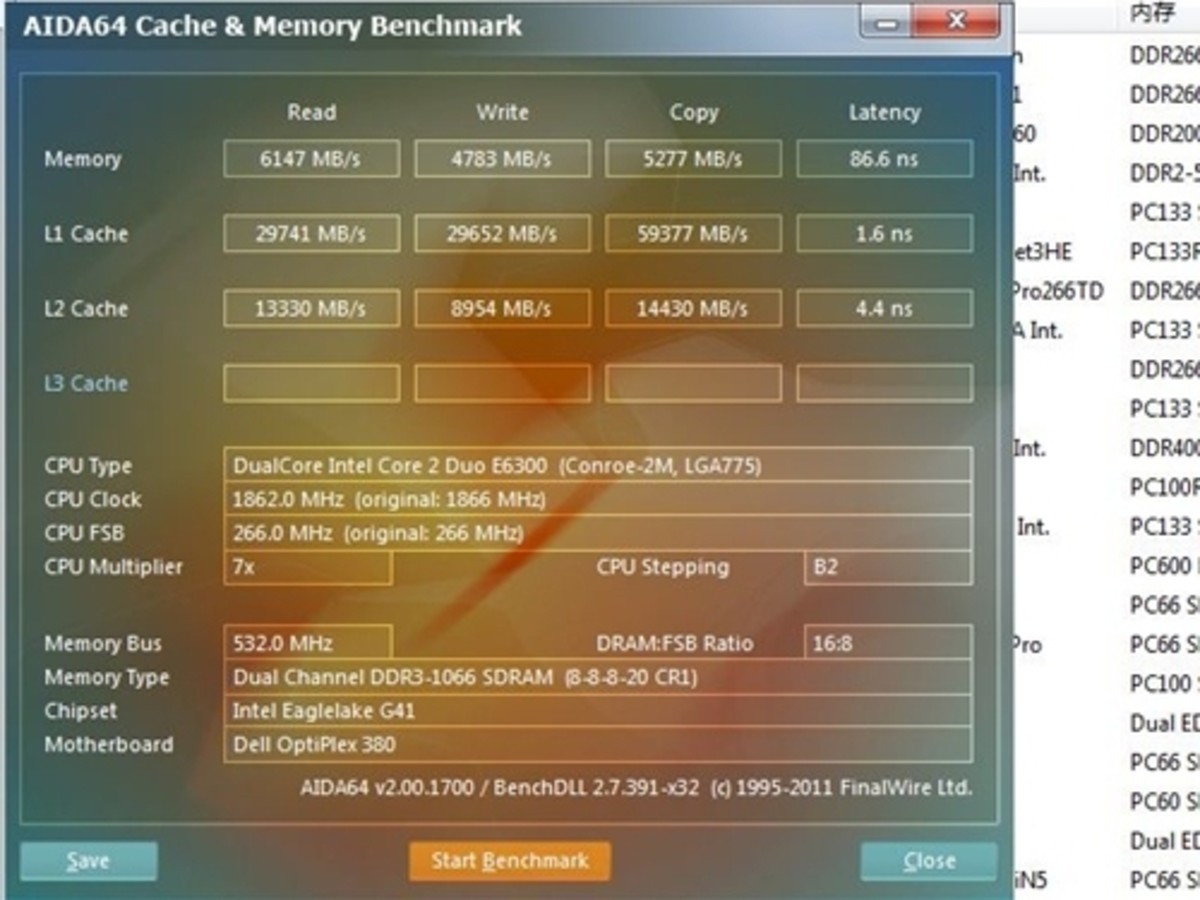1200x900 pixels.
Task: Select Memory Read value 6147 MB/s
Action: pos(312,159)
